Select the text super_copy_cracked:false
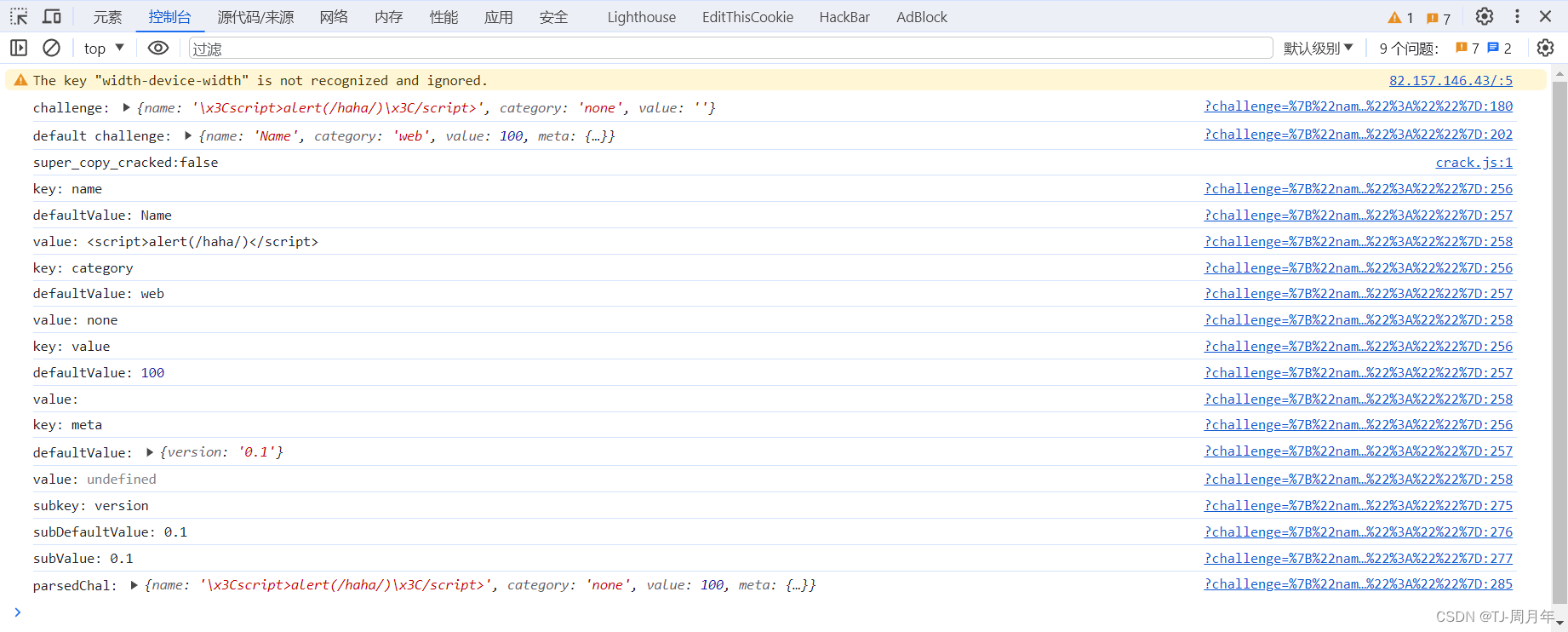Image resolution: width=1568 pixels, height=632 pixels. (125, 162)
